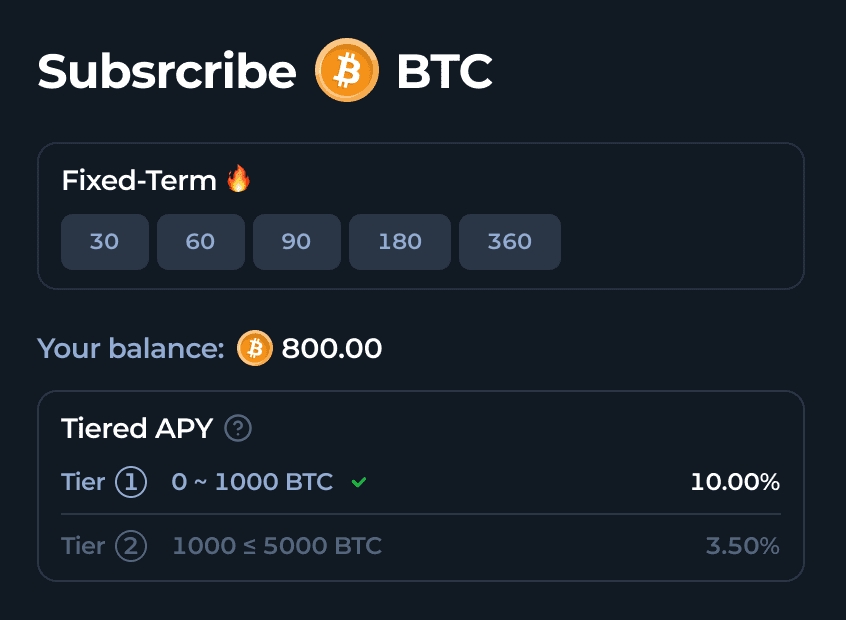Choose the 360-day term button
The image size is (846, 620).
click(510, 242)
